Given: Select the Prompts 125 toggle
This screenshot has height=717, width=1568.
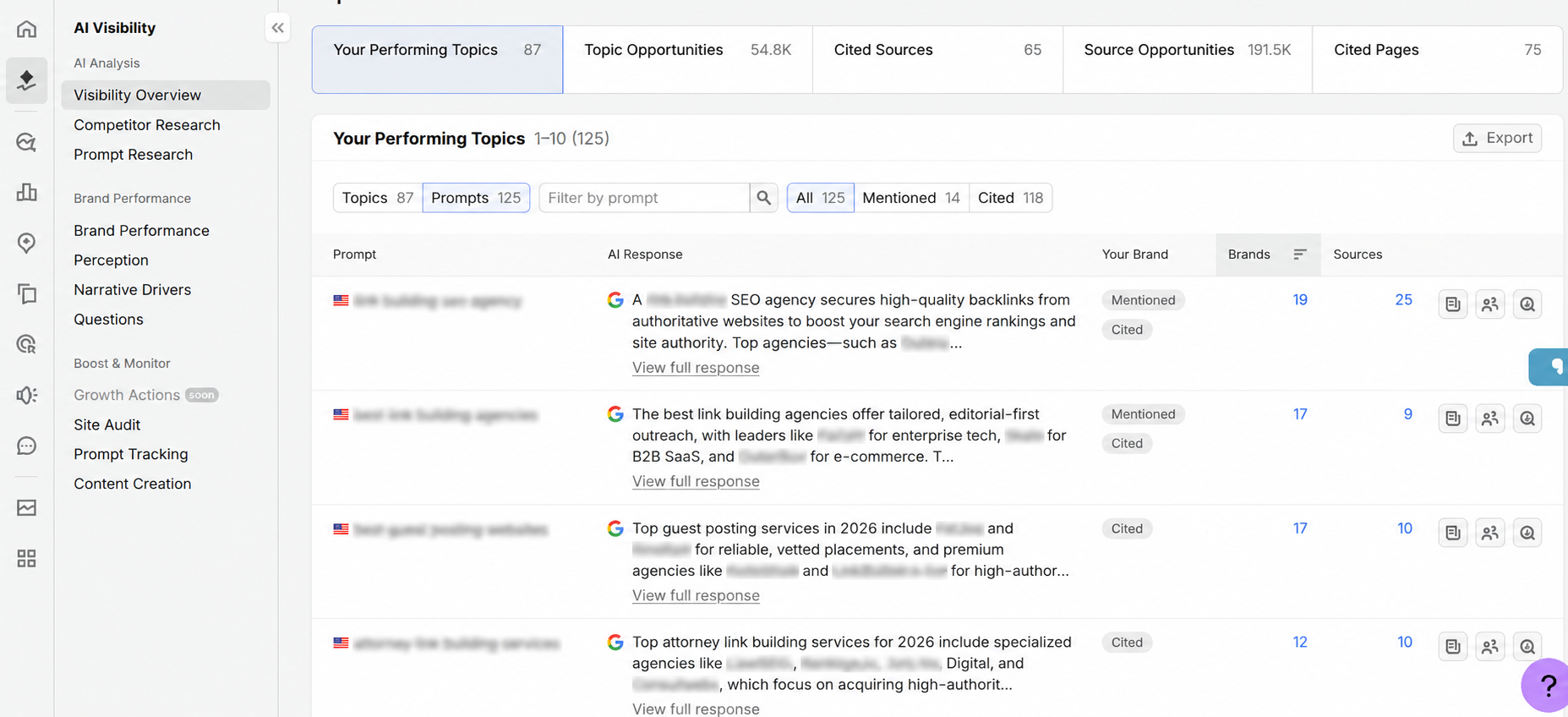Looking at the screenshot, I should click(x=476, y=198).
